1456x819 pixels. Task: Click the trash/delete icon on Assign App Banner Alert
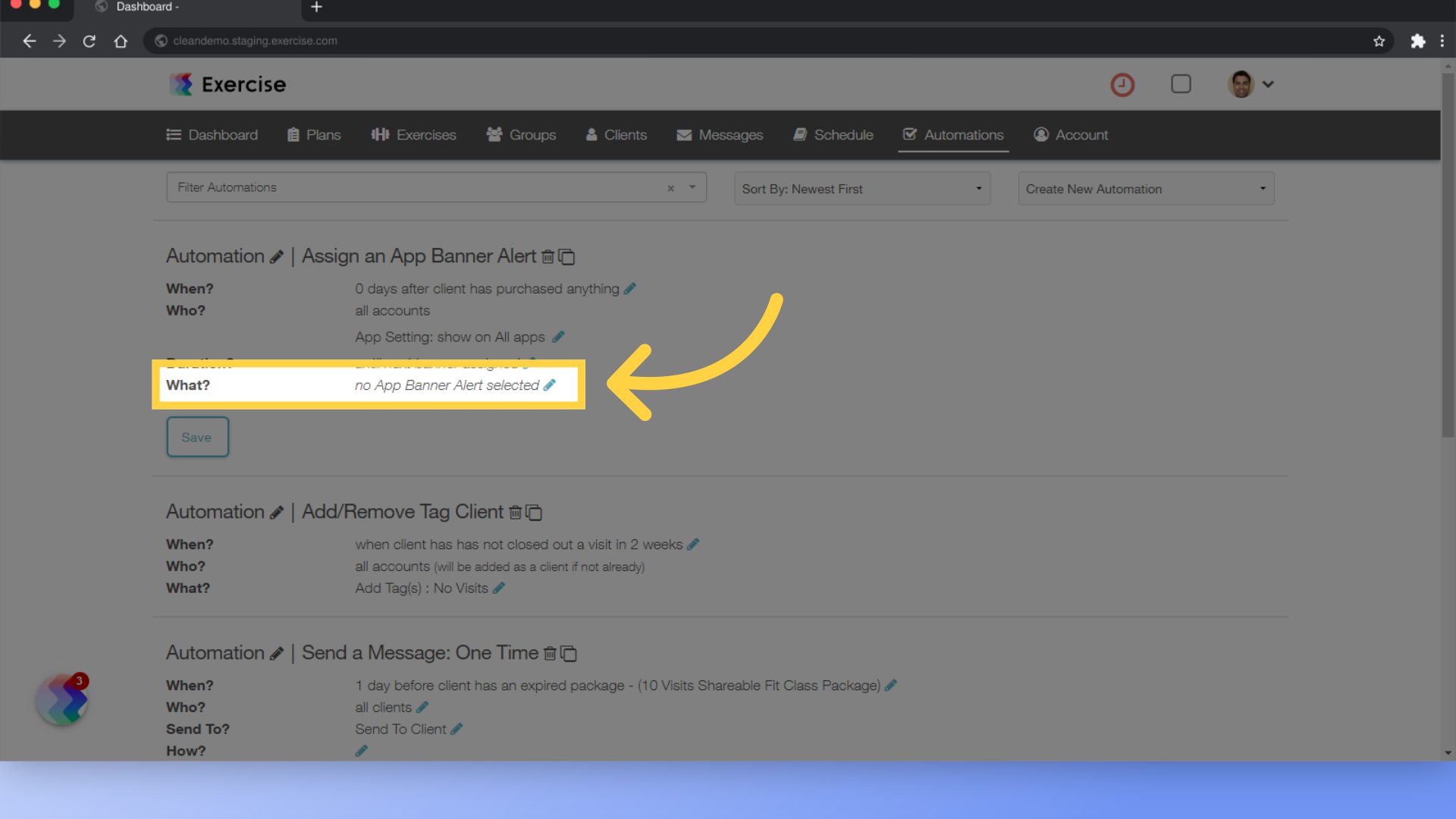(x=548, y=256)
